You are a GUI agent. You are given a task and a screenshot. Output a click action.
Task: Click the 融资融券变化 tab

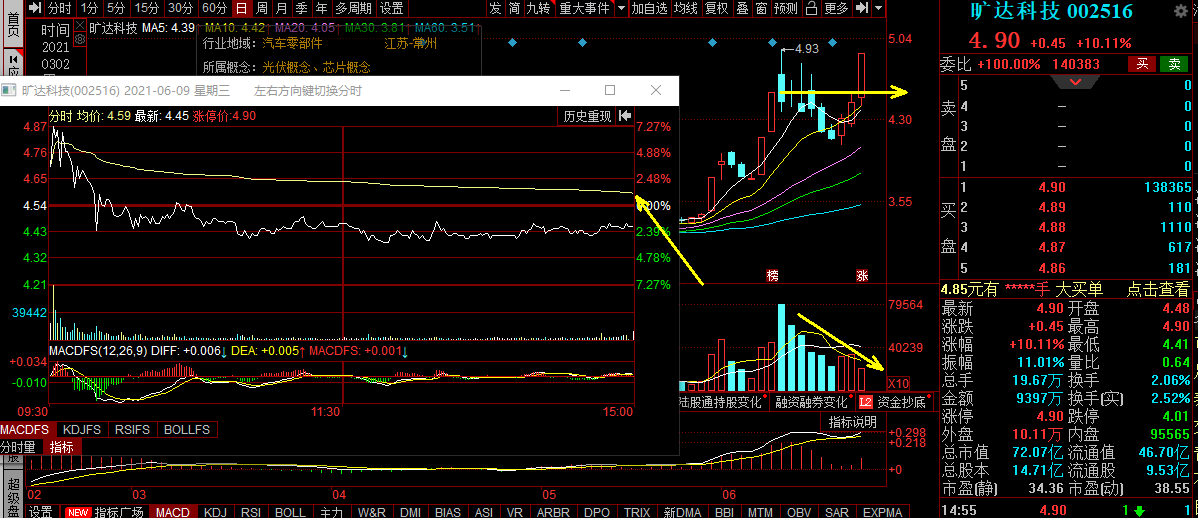[811, 401]
